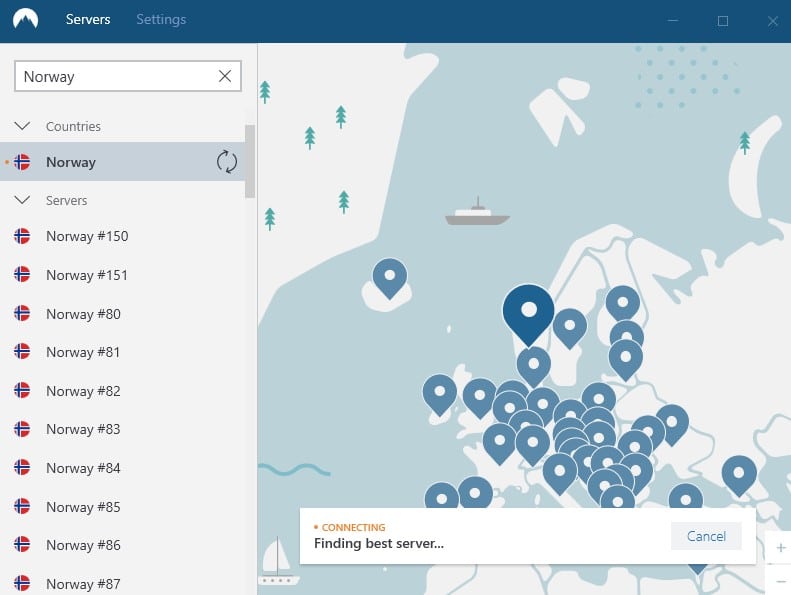Clear the Norway search text
This screenshot has height=595, width=791.
[225, 76]
